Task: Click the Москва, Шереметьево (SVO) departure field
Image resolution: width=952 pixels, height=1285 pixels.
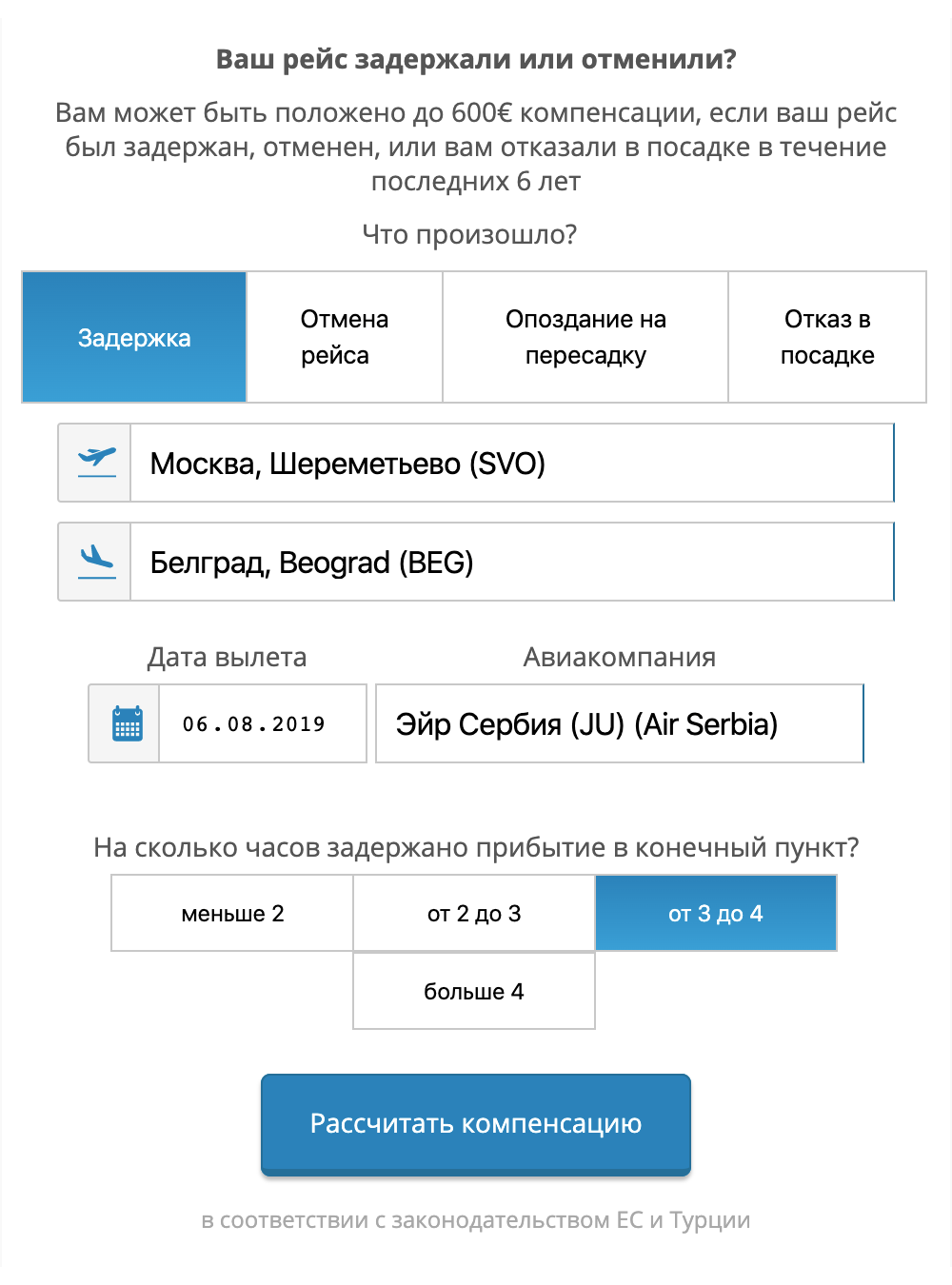Action: click(512, 463)
